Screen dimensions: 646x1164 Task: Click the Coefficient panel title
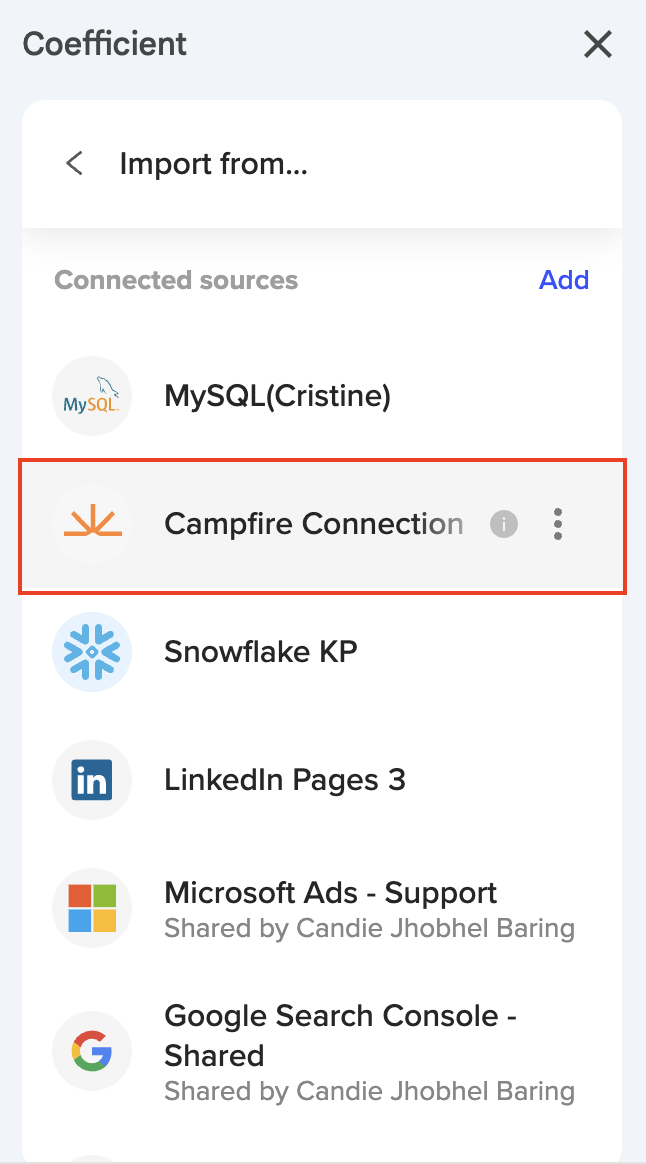click(x=105, y=44)
